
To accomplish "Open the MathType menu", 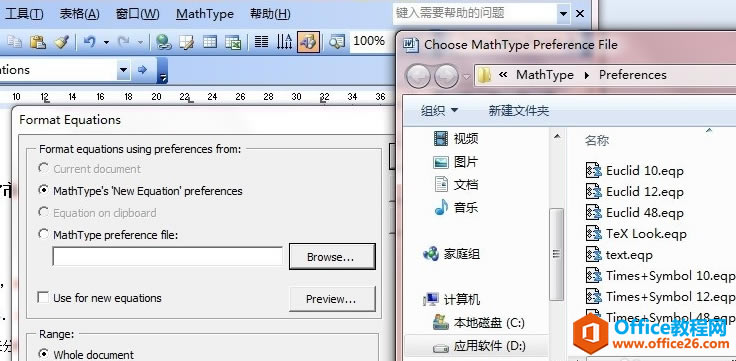I will tap(205, 14).
